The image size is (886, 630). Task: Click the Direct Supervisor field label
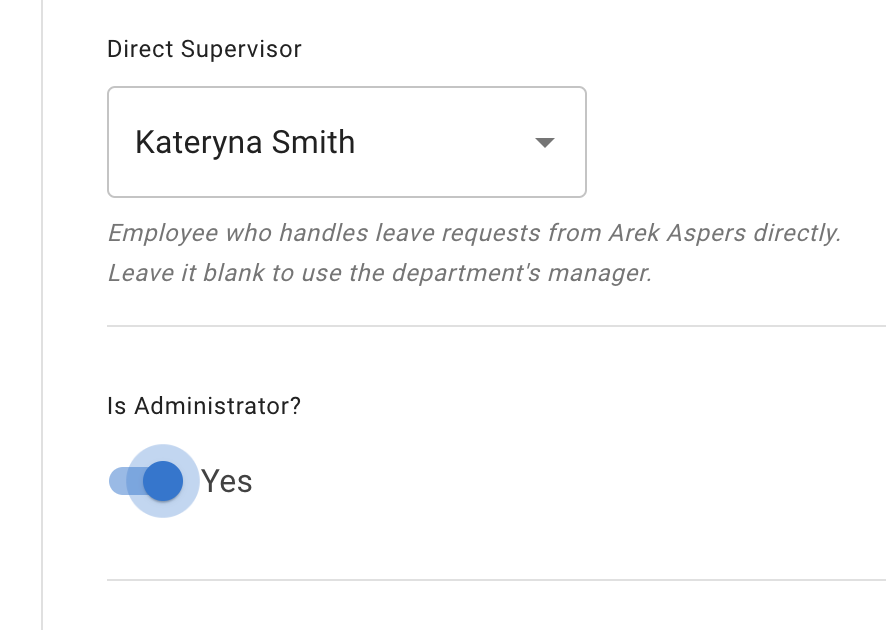tap(204, 48)
